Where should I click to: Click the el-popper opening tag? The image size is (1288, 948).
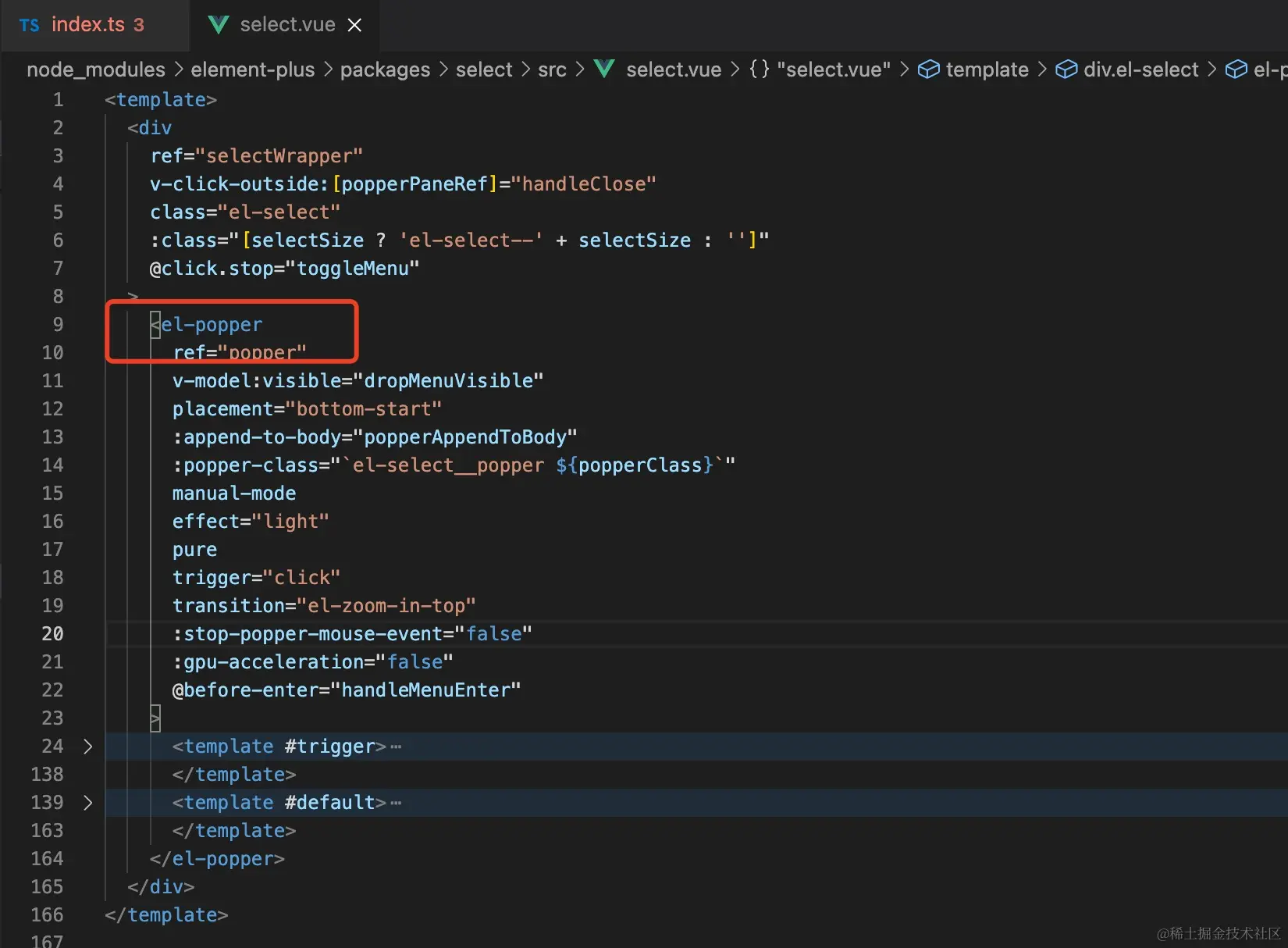(x=206, y=325)
